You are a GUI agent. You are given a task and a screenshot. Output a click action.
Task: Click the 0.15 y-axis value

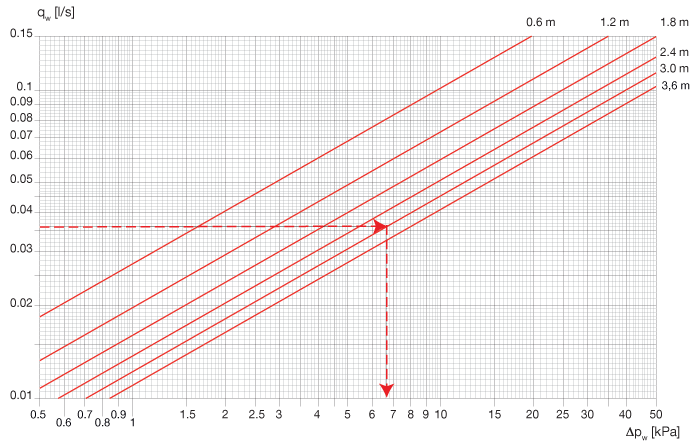click(21, 33)
